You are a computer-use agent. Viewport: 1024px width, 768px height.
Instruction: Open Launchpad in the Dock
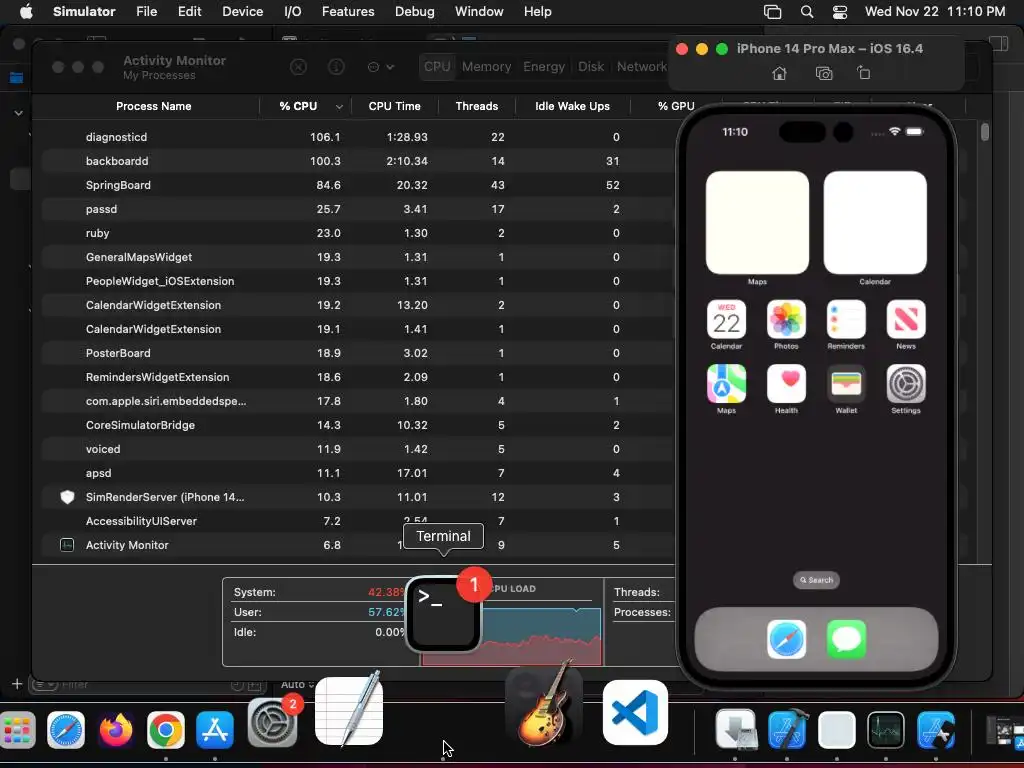coord(18,729)
